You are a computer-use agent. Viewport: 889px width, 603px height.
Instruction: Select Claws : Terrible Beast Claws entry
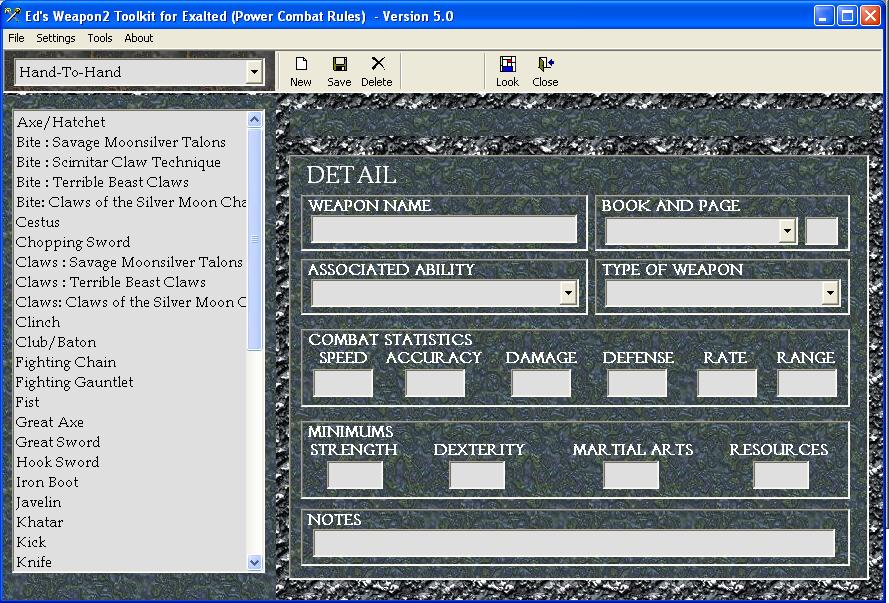click(x=111, y=282)
